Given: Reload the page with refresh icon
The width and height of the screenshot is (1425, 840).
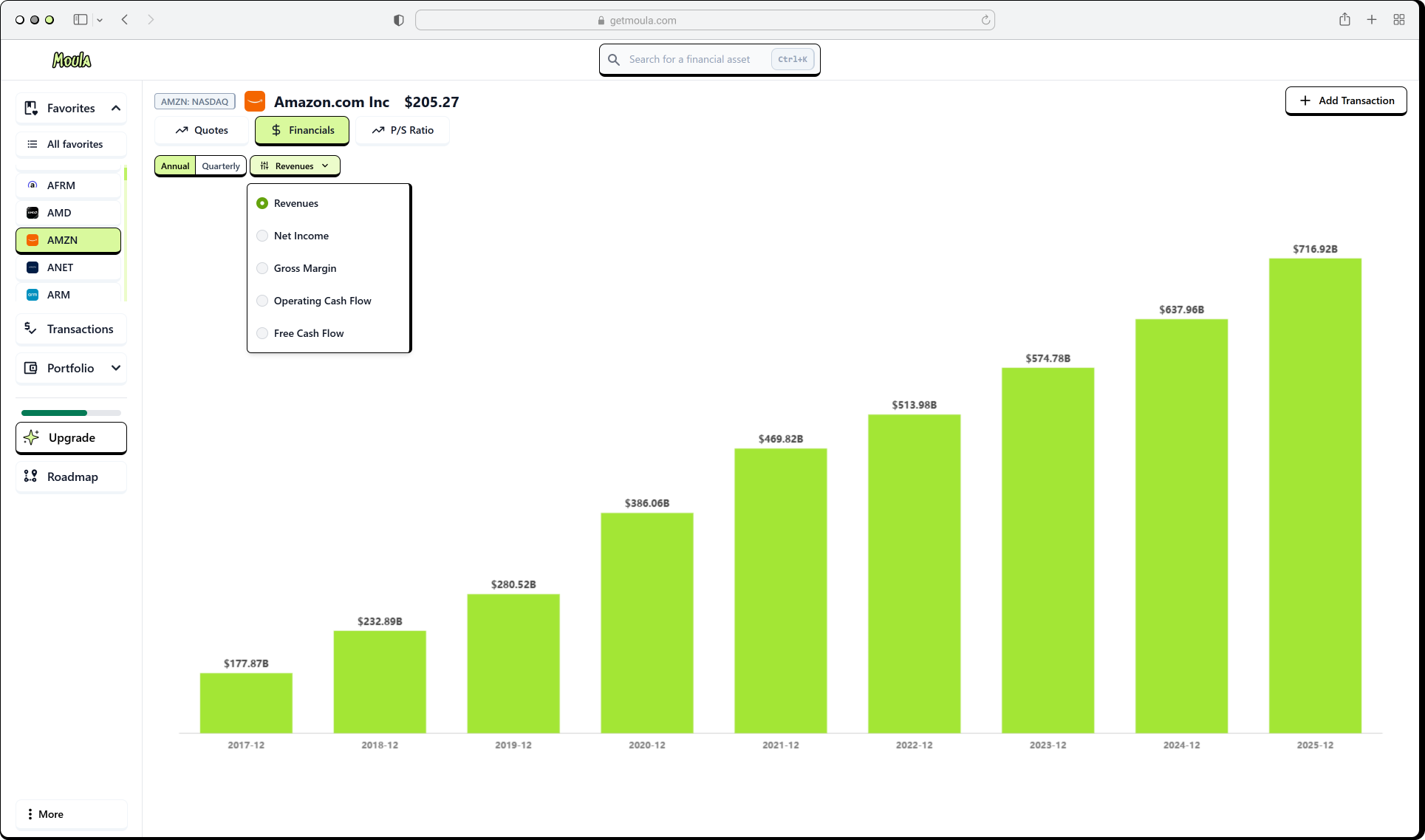Looking at the screenshot, I should tap(985, 20).
